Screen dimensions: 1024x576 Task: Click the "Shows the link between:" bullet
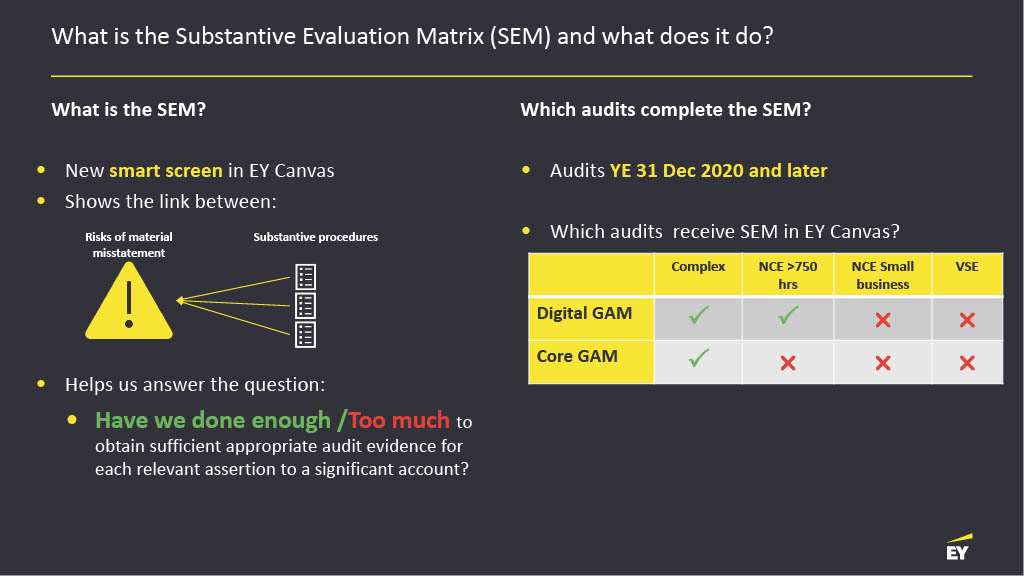(x=170, y=201)
